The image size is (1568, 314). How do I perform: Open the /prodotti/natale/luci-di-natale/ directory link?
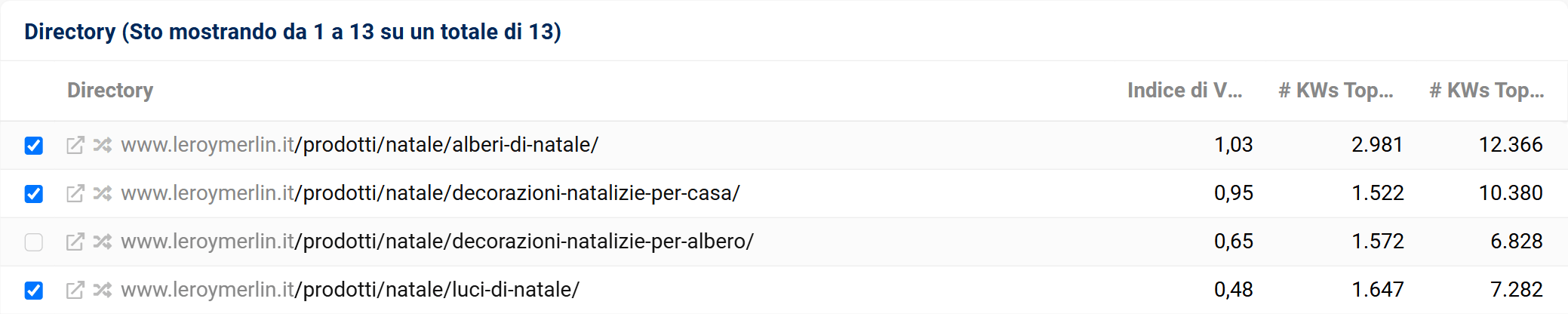[350, 290]
